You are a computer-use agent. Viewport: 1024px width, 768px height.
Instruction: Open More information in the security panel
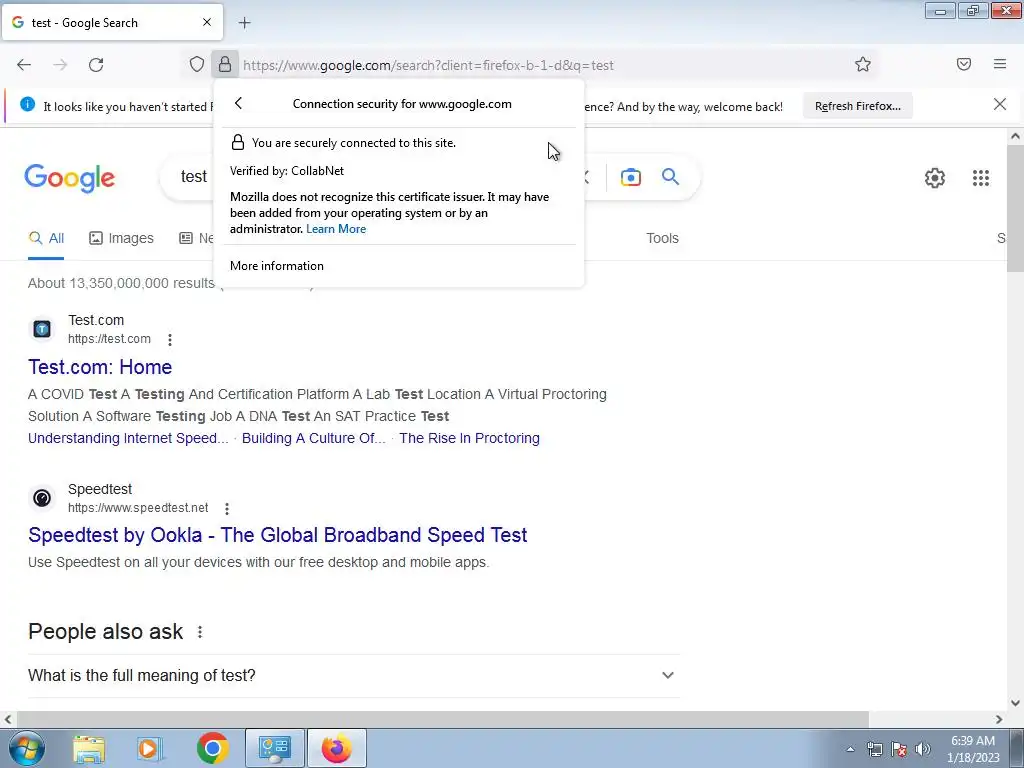(277, 266)
